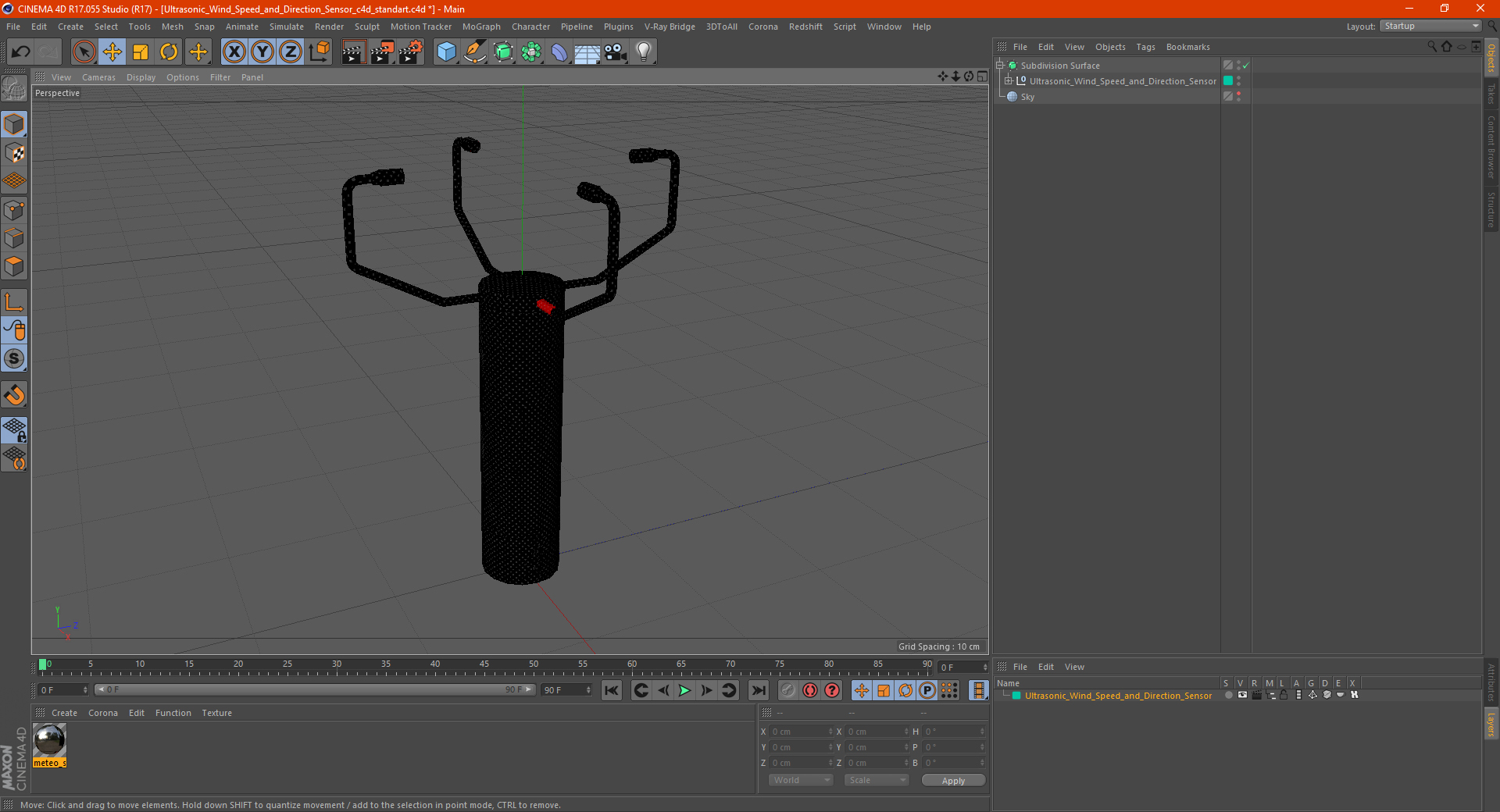Toggle the Enable Snap icon
The image size is (1500, 812).
coord(14,395)
